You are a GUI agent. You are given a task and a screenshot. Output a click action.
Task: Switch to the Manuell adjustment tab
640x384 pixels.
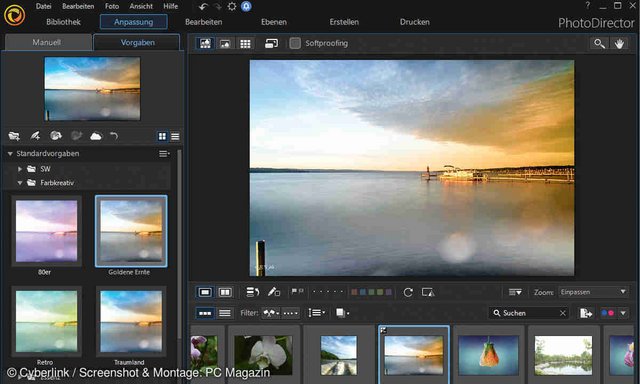click(x=47, y=42)
